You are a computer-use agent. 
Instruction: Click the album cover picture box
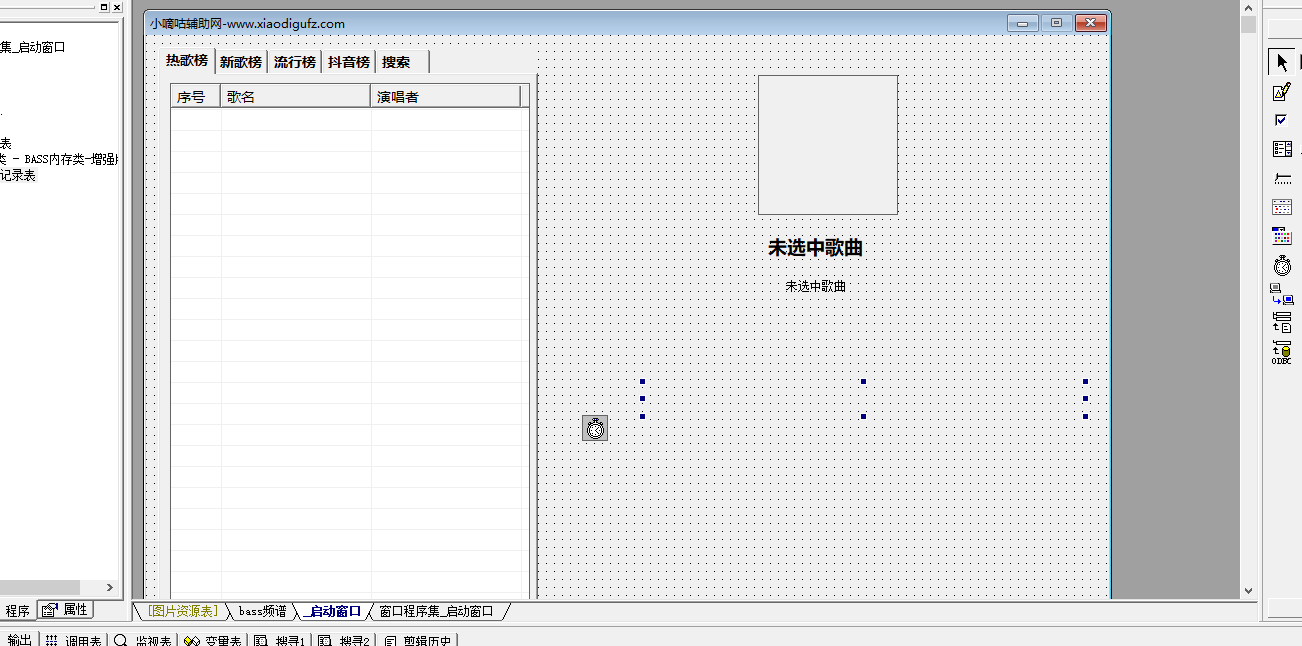coord(827,145)
